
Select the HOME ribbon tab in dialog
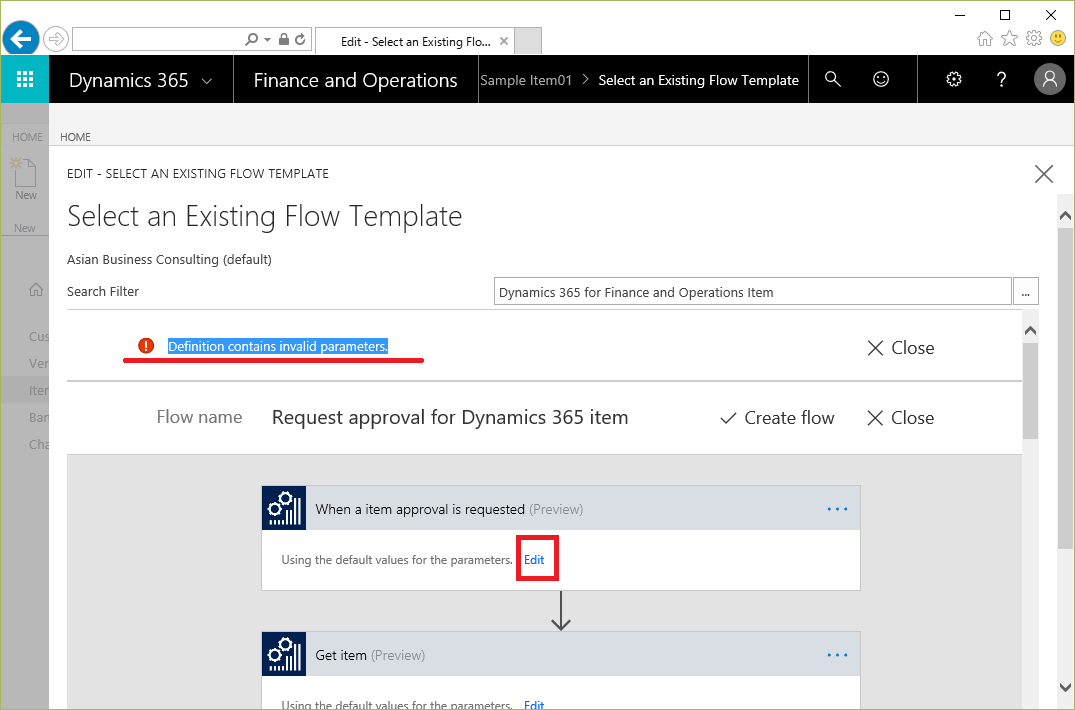tap(75, 137)
